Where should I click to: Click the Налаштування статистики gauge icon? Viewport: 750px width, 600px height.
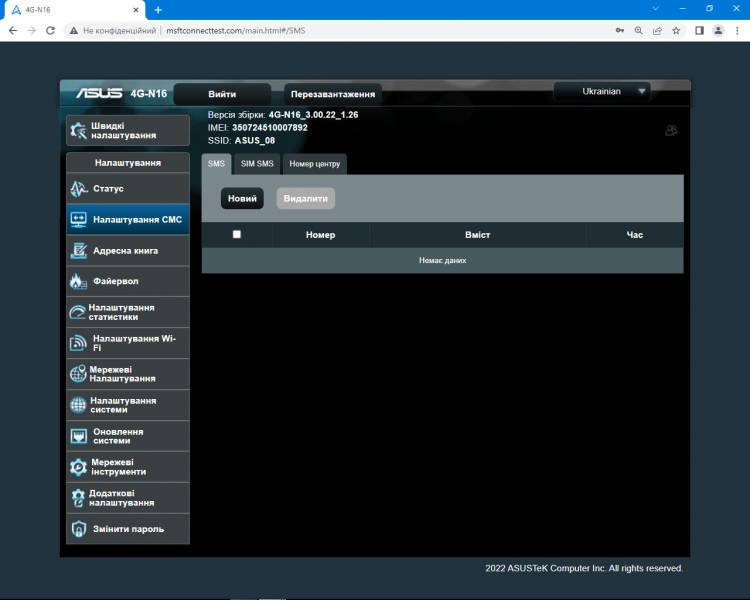coord(77,312)
